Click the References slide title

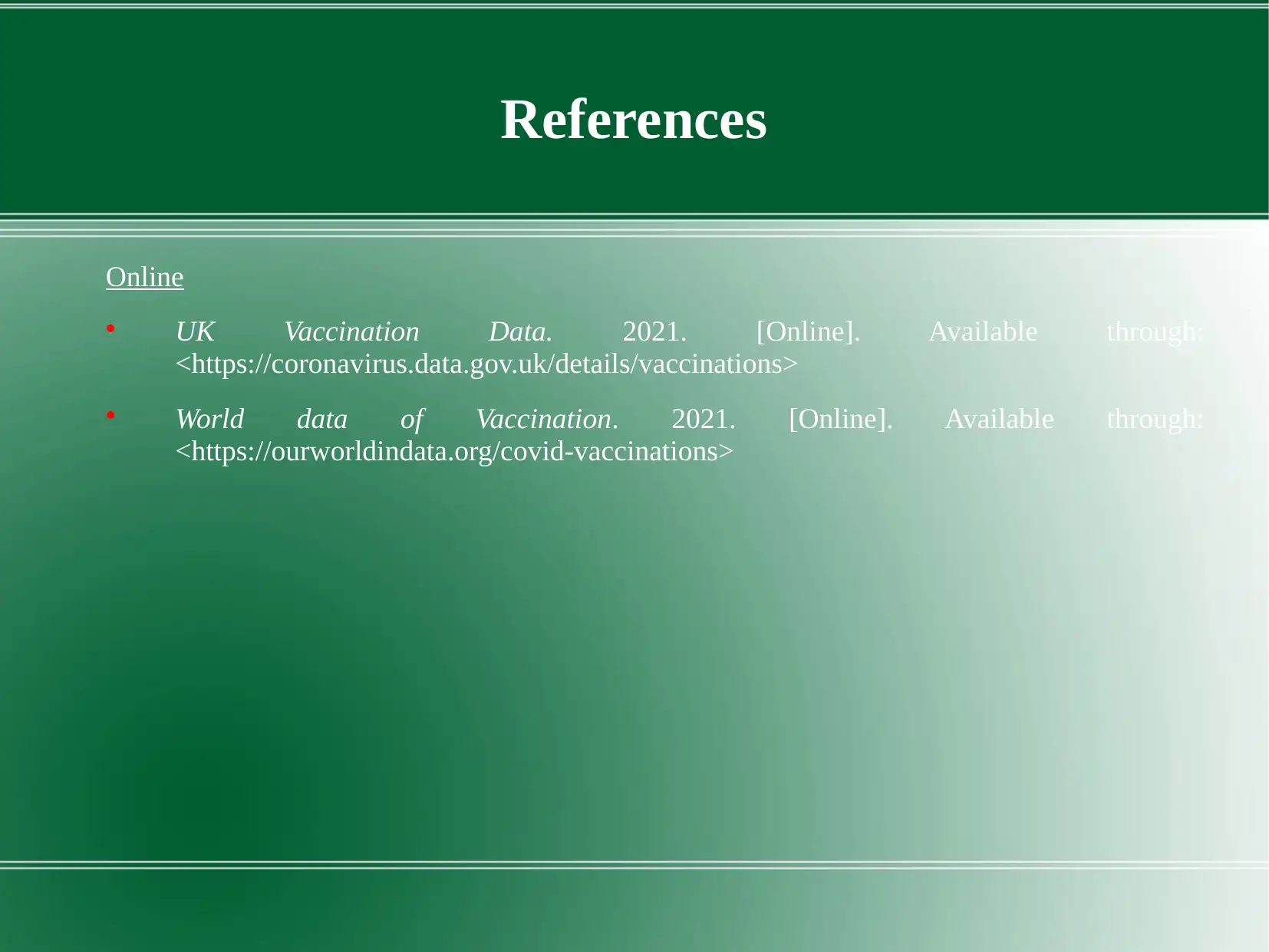pyautogui.click(x=634, y=120)
